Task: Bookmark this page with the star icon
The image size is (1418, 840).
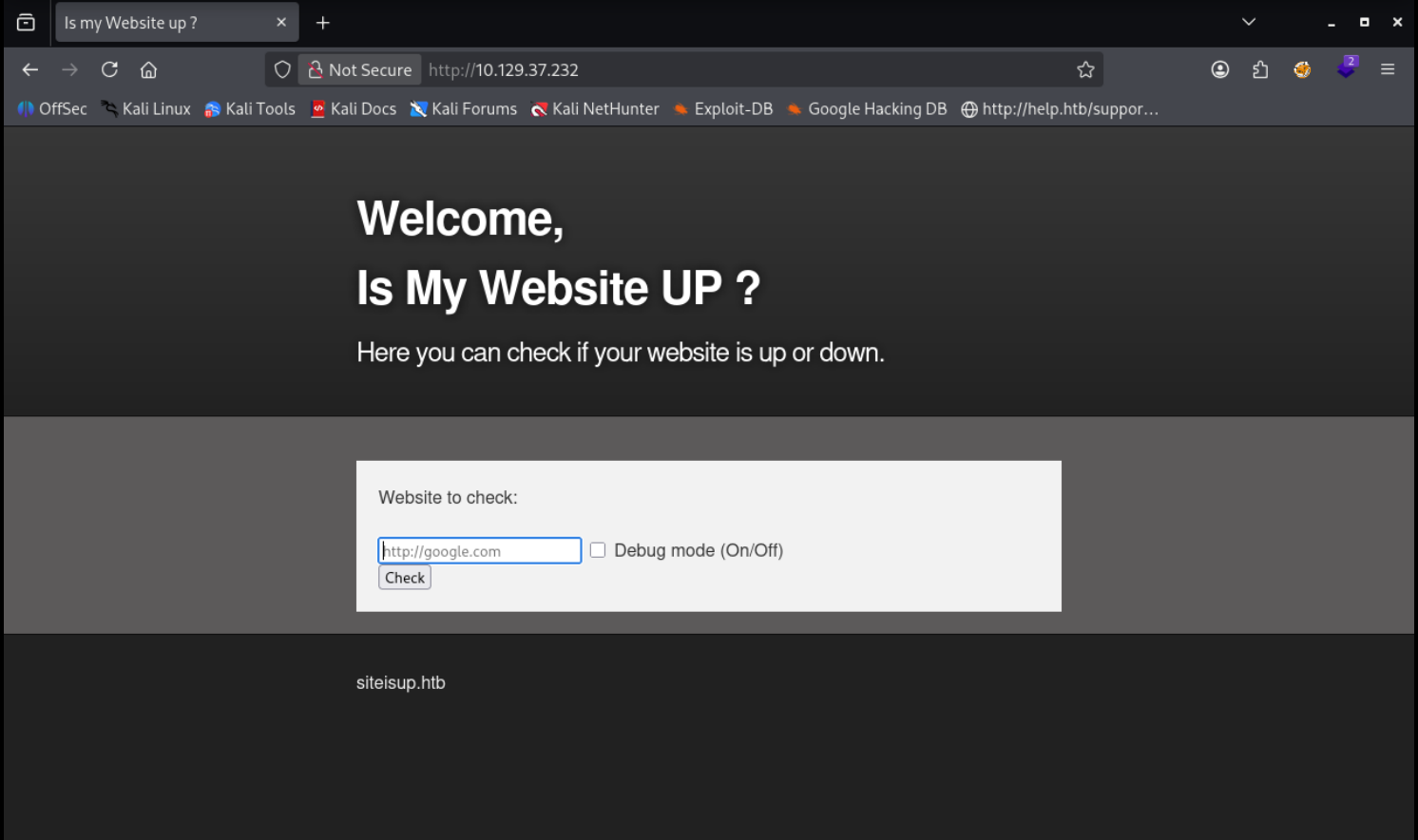Action: click(x=1085, y=69)
